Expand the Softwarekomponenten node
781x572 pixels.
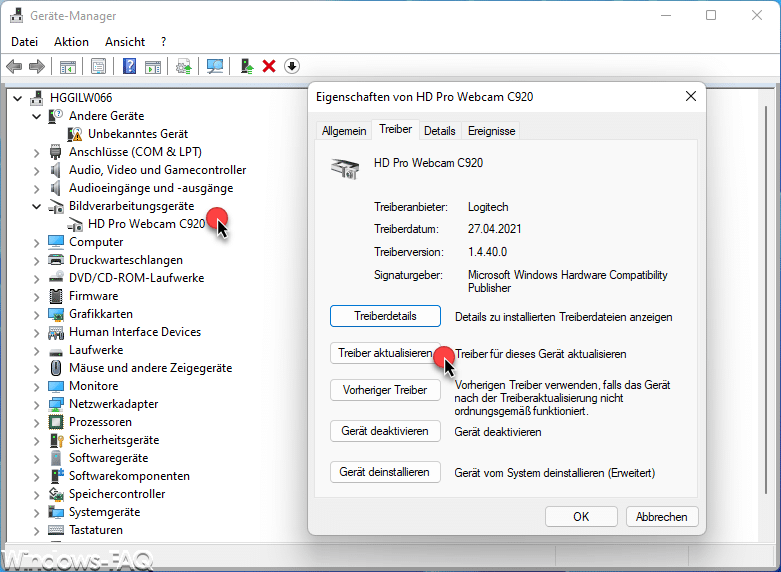coord(36,476)
